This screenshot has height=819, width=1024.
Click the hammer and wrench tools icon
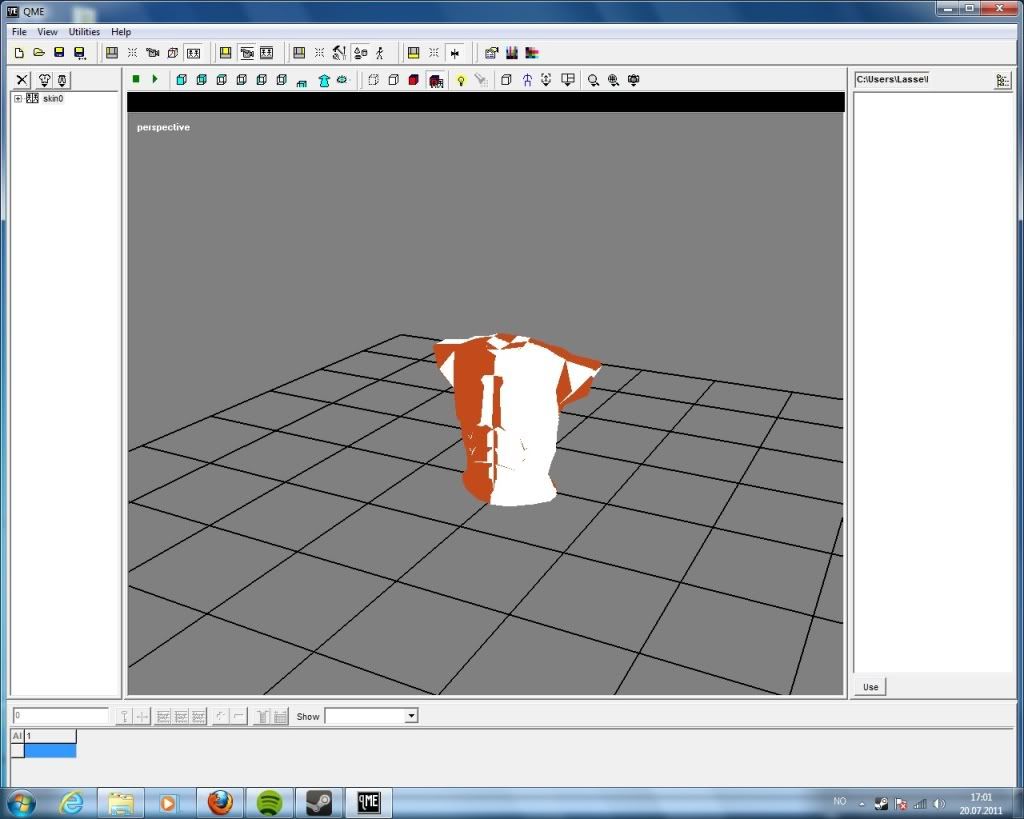(339, 53)
